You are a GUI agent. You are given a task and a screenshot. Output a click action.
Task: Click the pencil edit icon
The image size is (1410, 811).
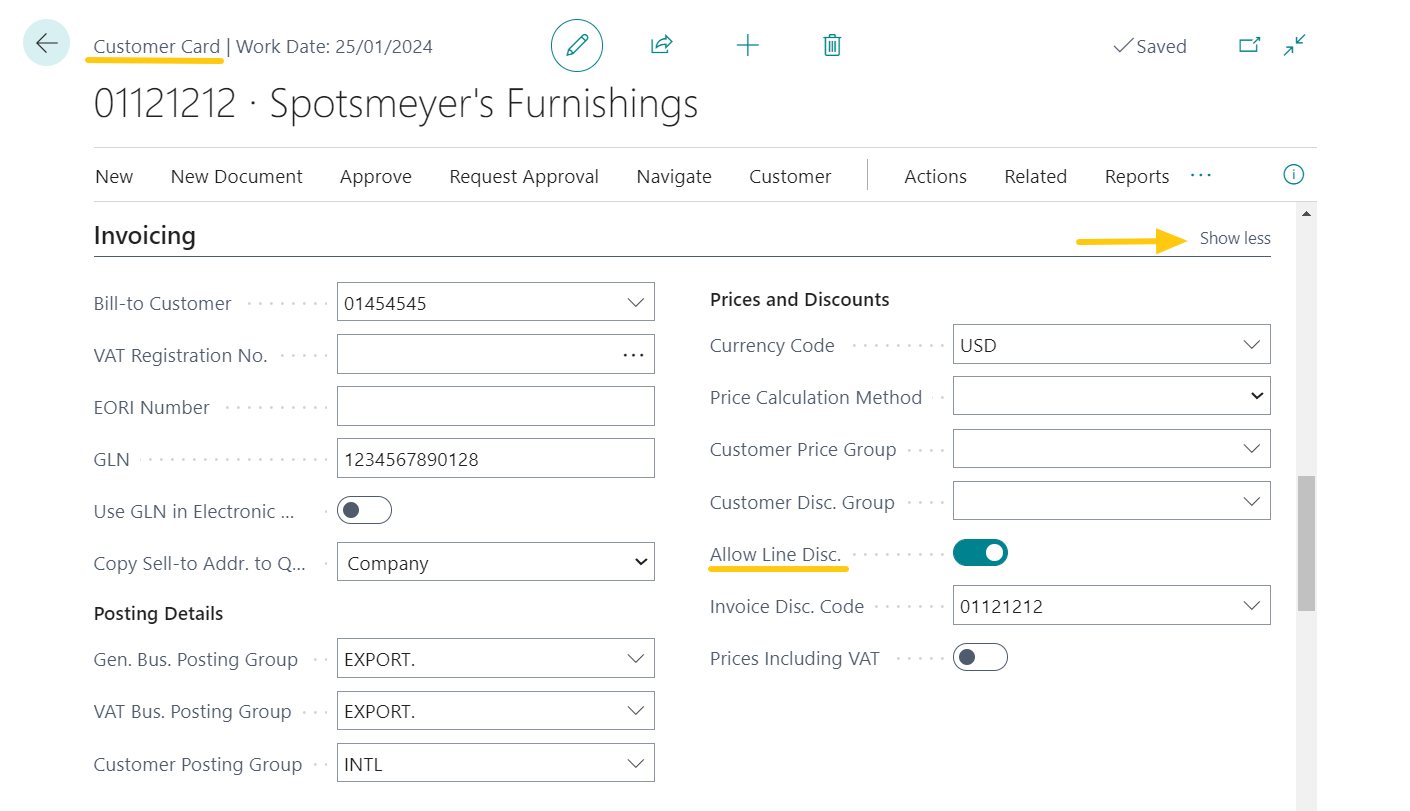pyautogui.click(x=577, y=46)
